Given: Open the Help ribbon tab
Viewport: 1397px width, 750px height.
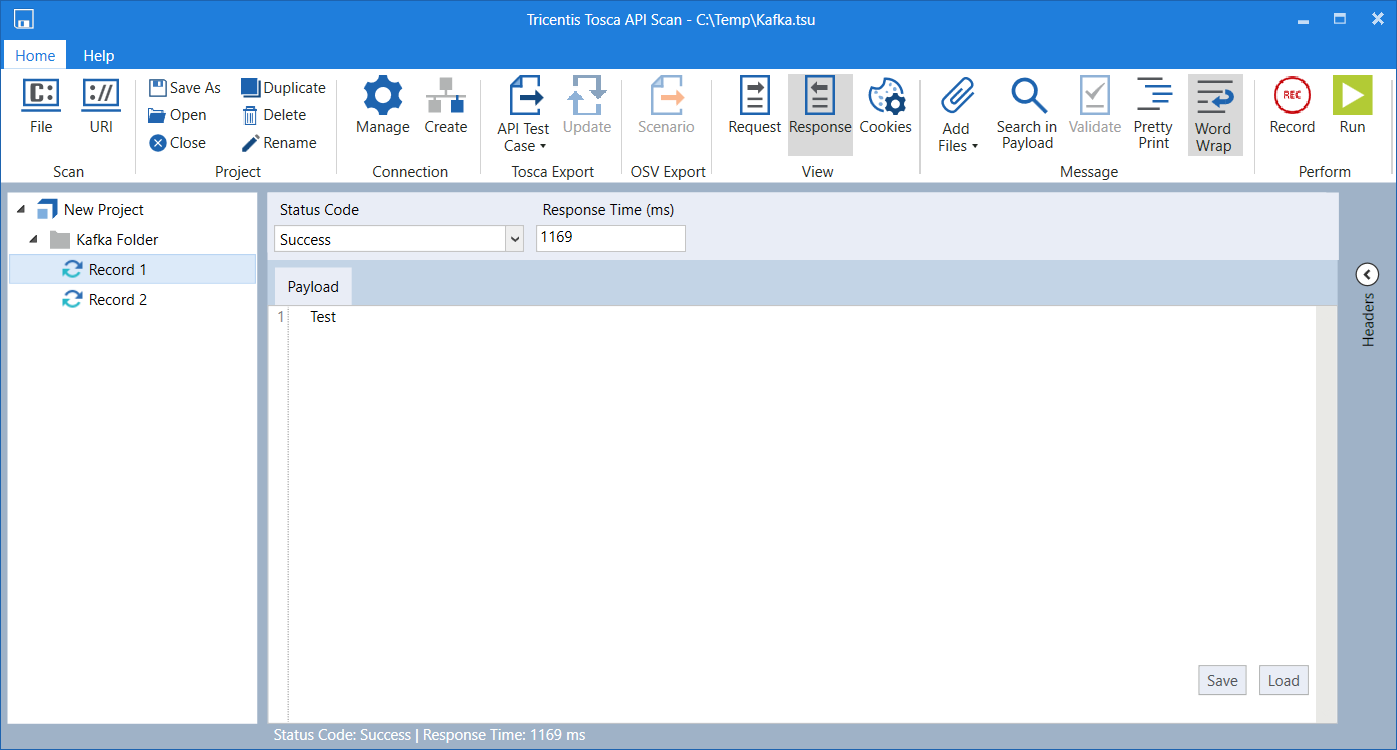Looking at the screenshot, I should tap(98, 55).
